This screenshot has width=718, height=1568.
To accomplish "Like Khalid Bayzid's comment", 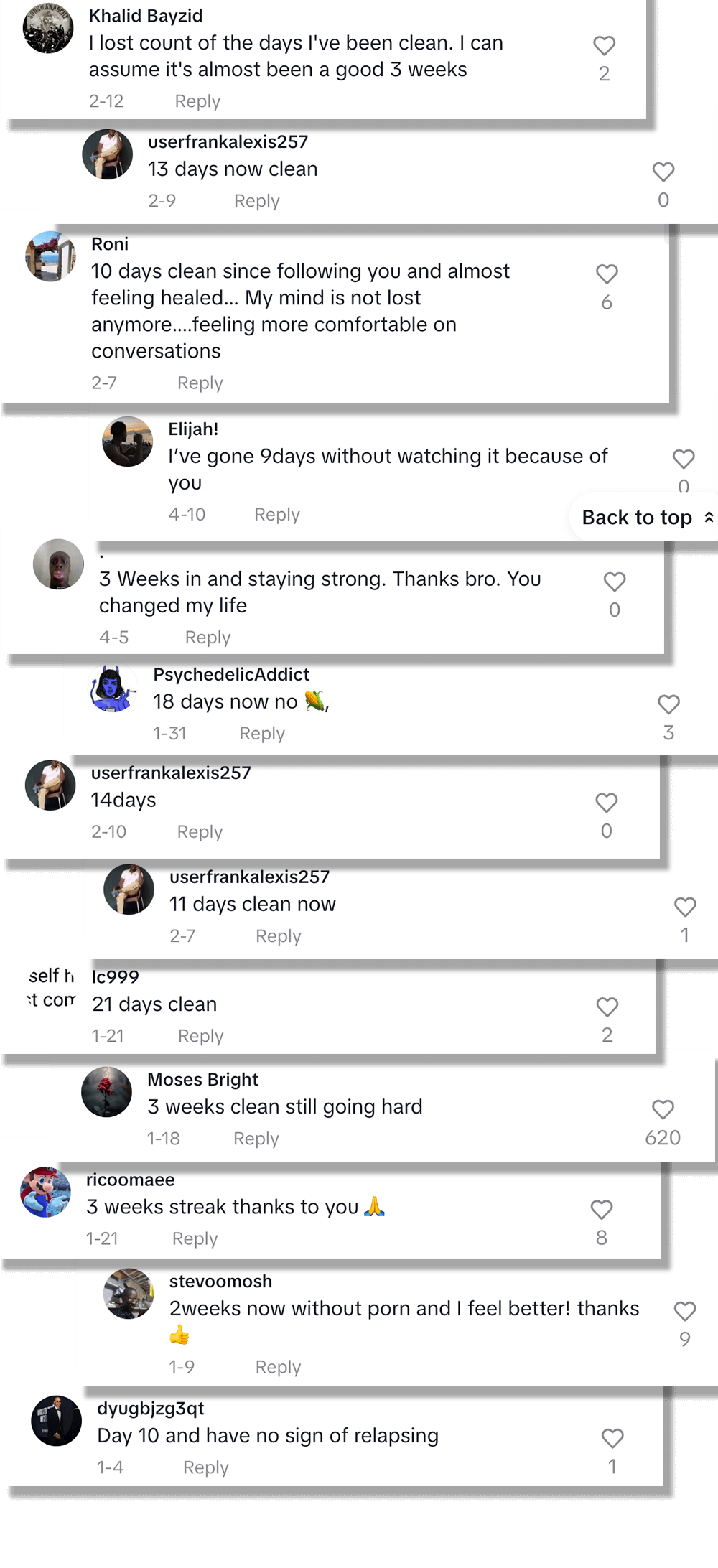I will coord(604,45).
